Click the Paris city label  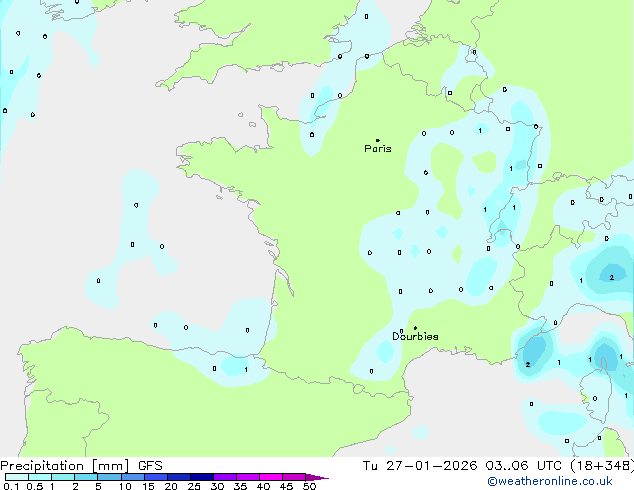(378, 149)
